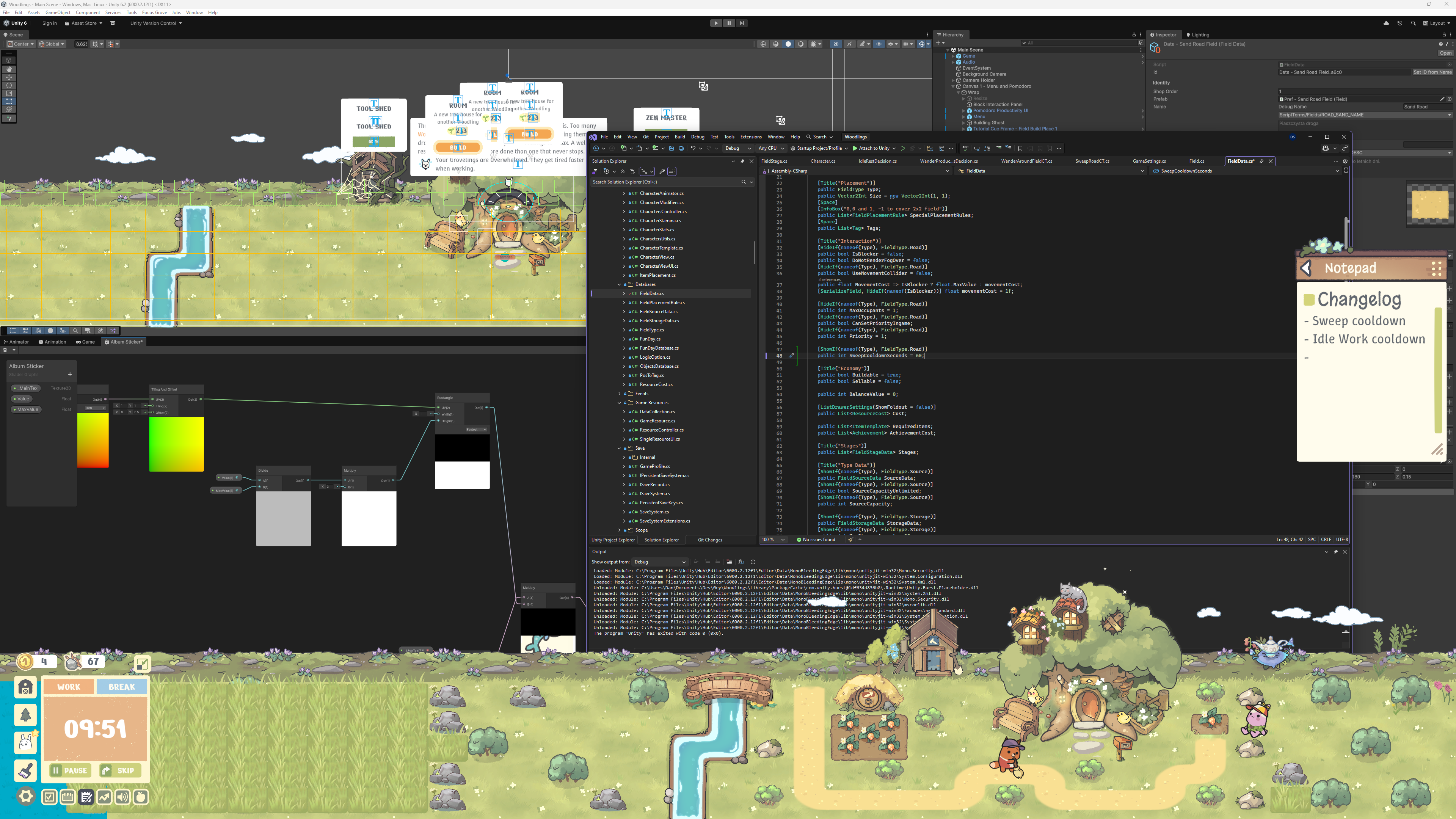Viewport: 1456px width, 819px height.
Task: Click Save All icon in Visual Studio
Action: pyautogui.click(x=681, y=149)
